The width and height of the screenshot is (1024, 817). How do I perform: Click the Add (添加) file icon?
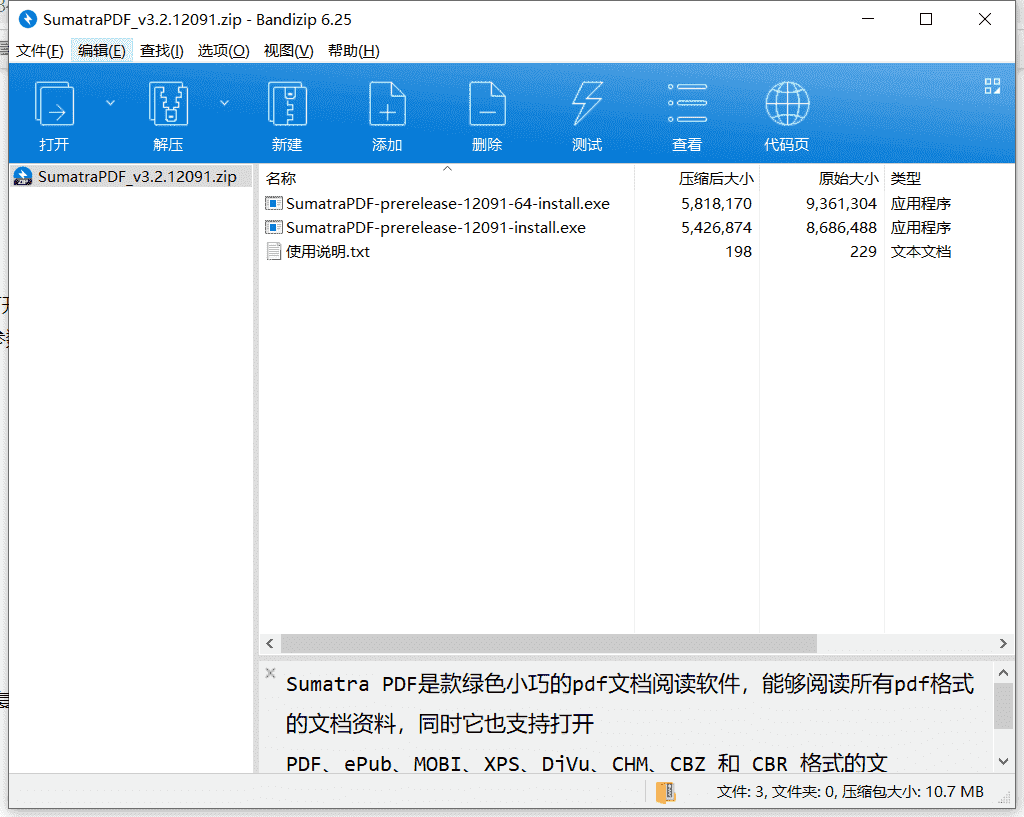click(387, 104)
